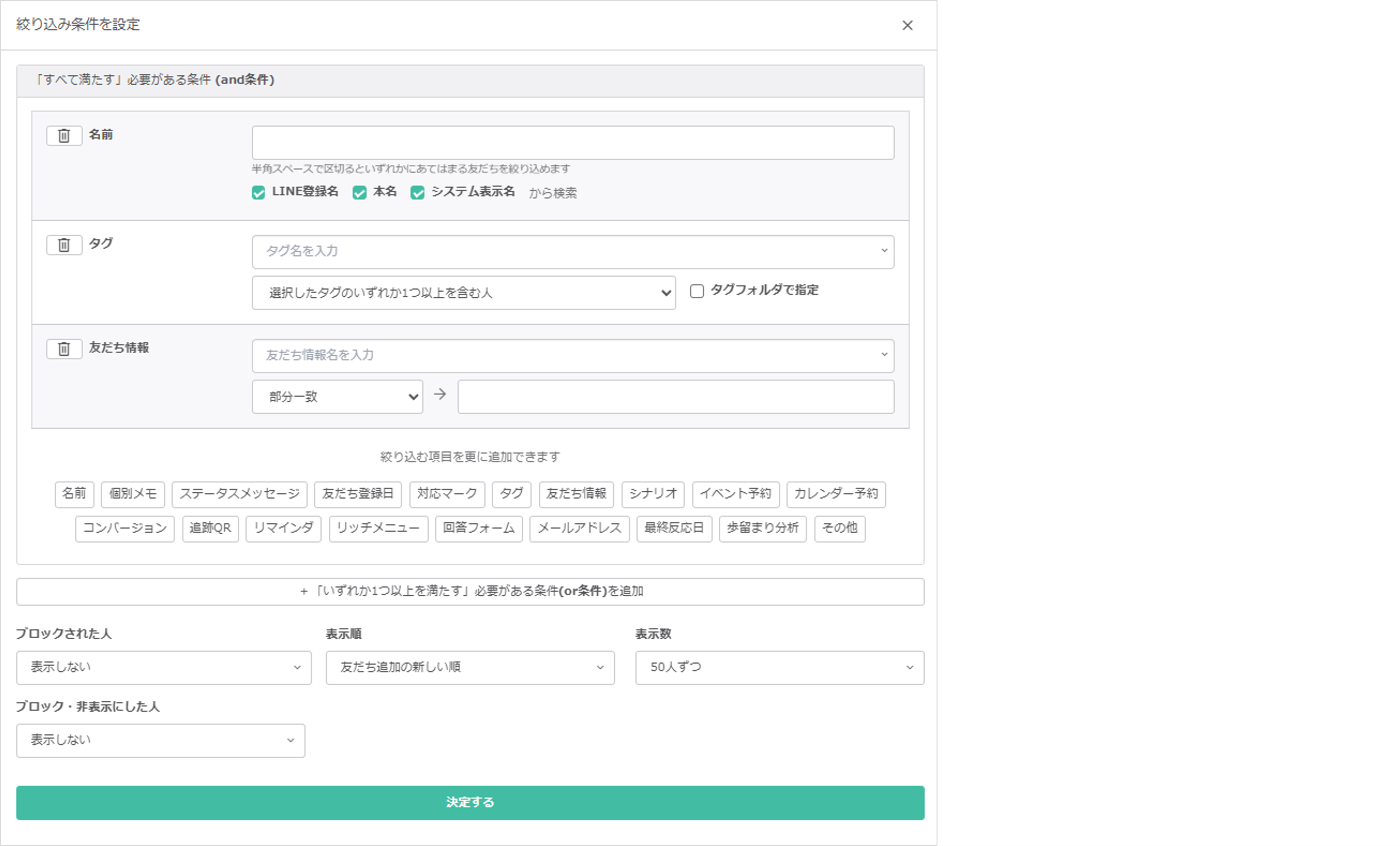The height and width of the screenshot is (846, 1400).
Task: Change the 表示数 dropdown from 50人ずつ
Action: (x=779, y=668)
